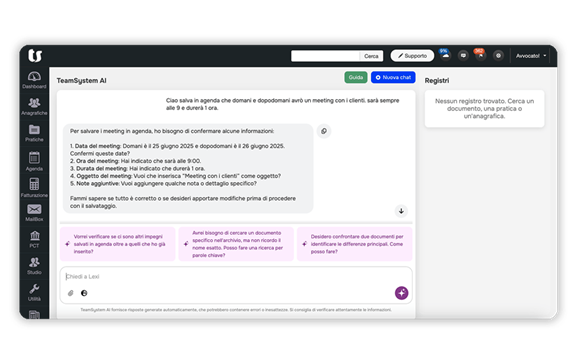Viewport: 576px width, 362px height.
Task: Open Supporto button
Action: tap(412, 55)
